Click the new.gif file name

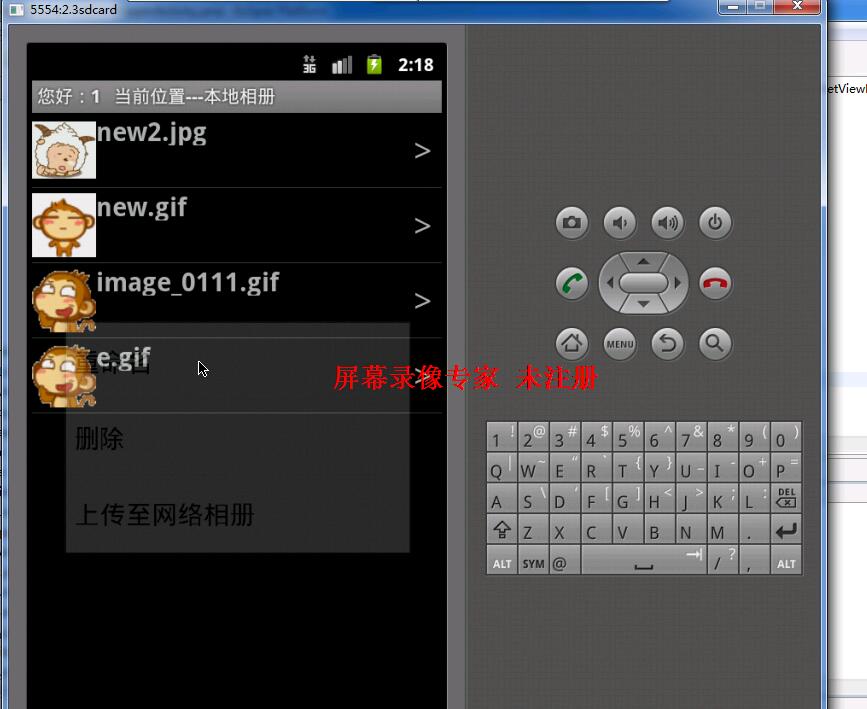pyautogui.click(x=142, y=208)
